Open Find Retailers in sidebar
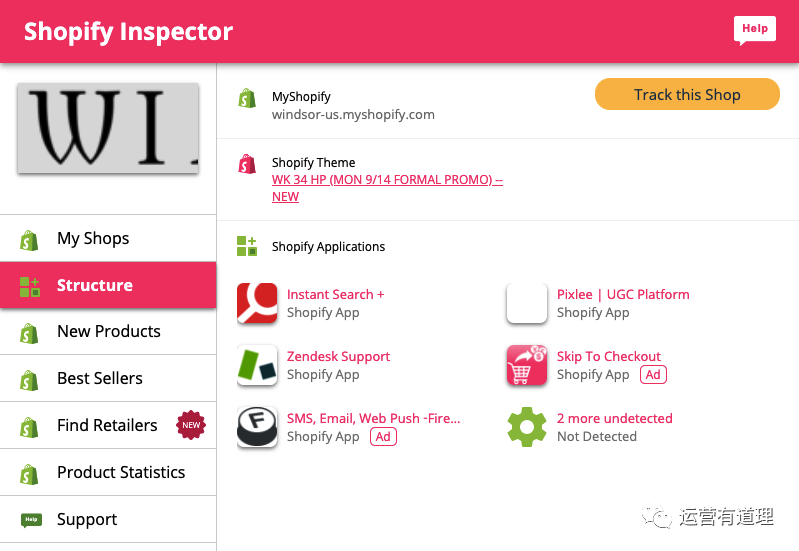 pyautogui.click(x=108, y=425)
